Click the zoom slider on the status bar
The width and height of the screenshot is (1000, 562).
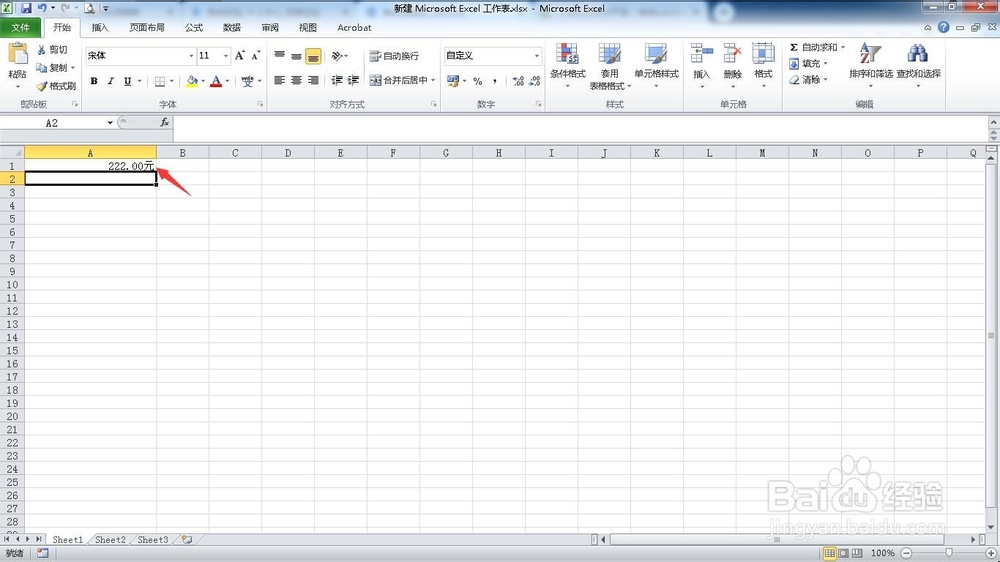click(948, 553)
